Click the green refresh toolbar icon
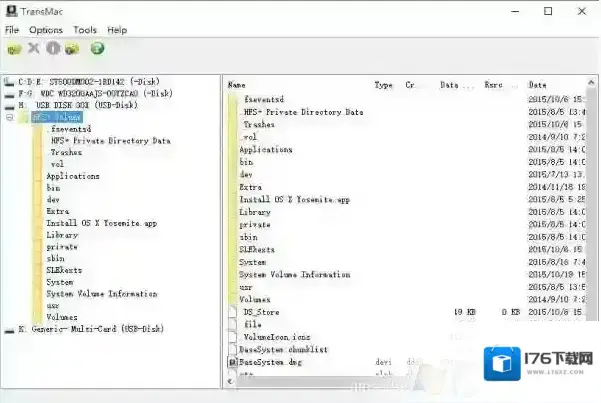The image size is (601, 403). point(97,48)
